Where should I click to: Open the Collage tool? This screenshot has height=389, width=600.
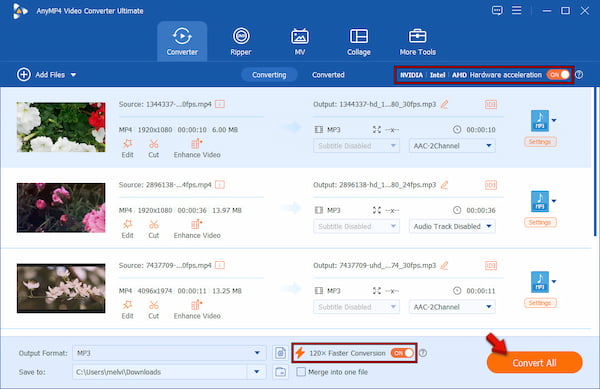[x=359, y=41]
